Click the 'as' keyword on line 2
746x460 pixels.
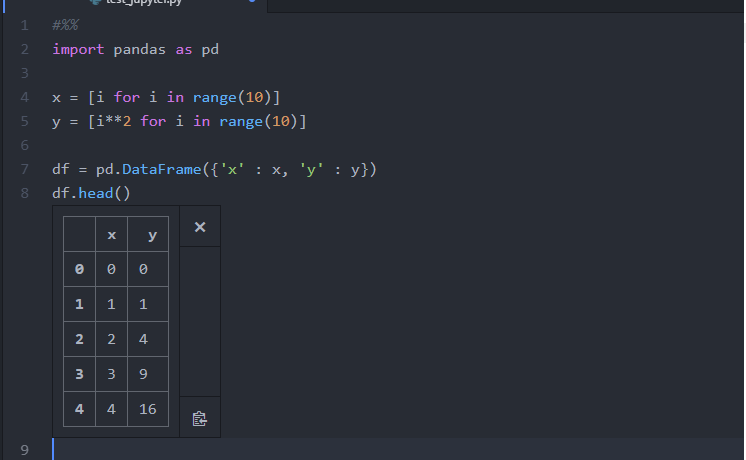(x=184, y=49)
